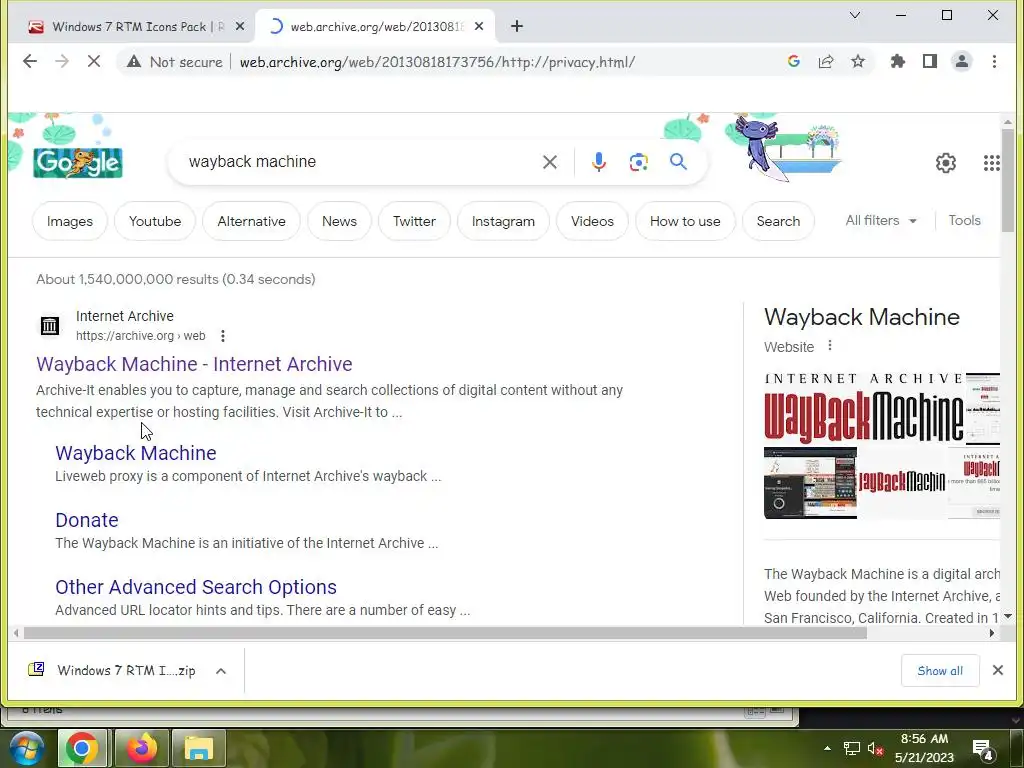Select the Twitter filter chip
The image size is (1024, 768).
[x=414, y=221]
